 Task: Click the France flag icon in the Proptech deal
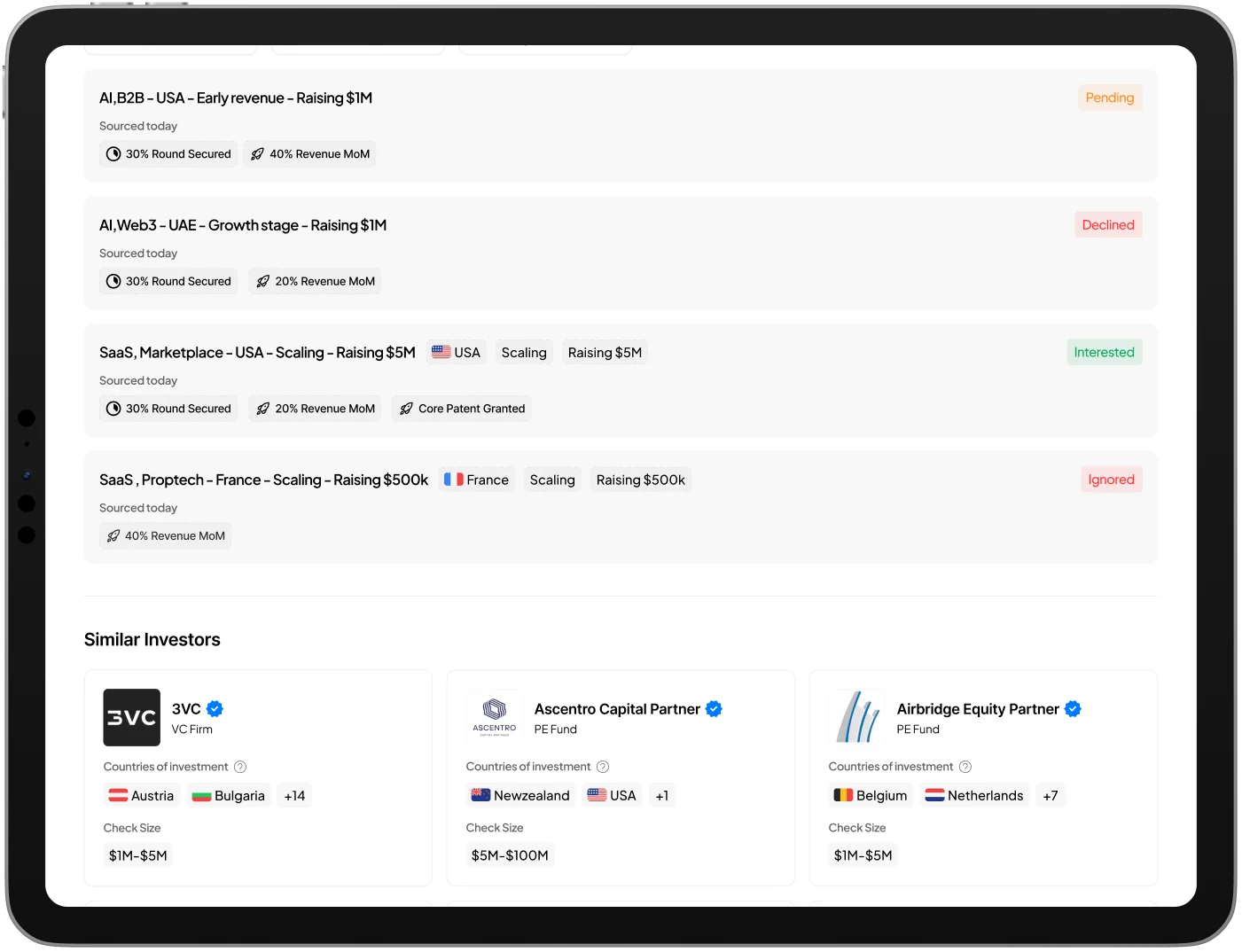[x=454, y=480]
